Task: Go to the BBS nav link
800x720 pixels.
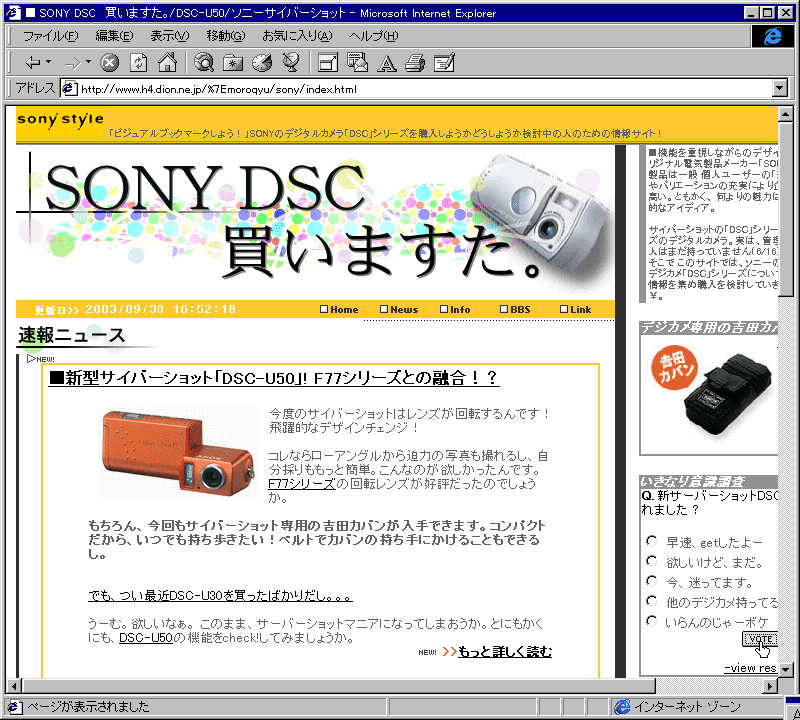Action: pyautogui.click(x=515, y=309)
